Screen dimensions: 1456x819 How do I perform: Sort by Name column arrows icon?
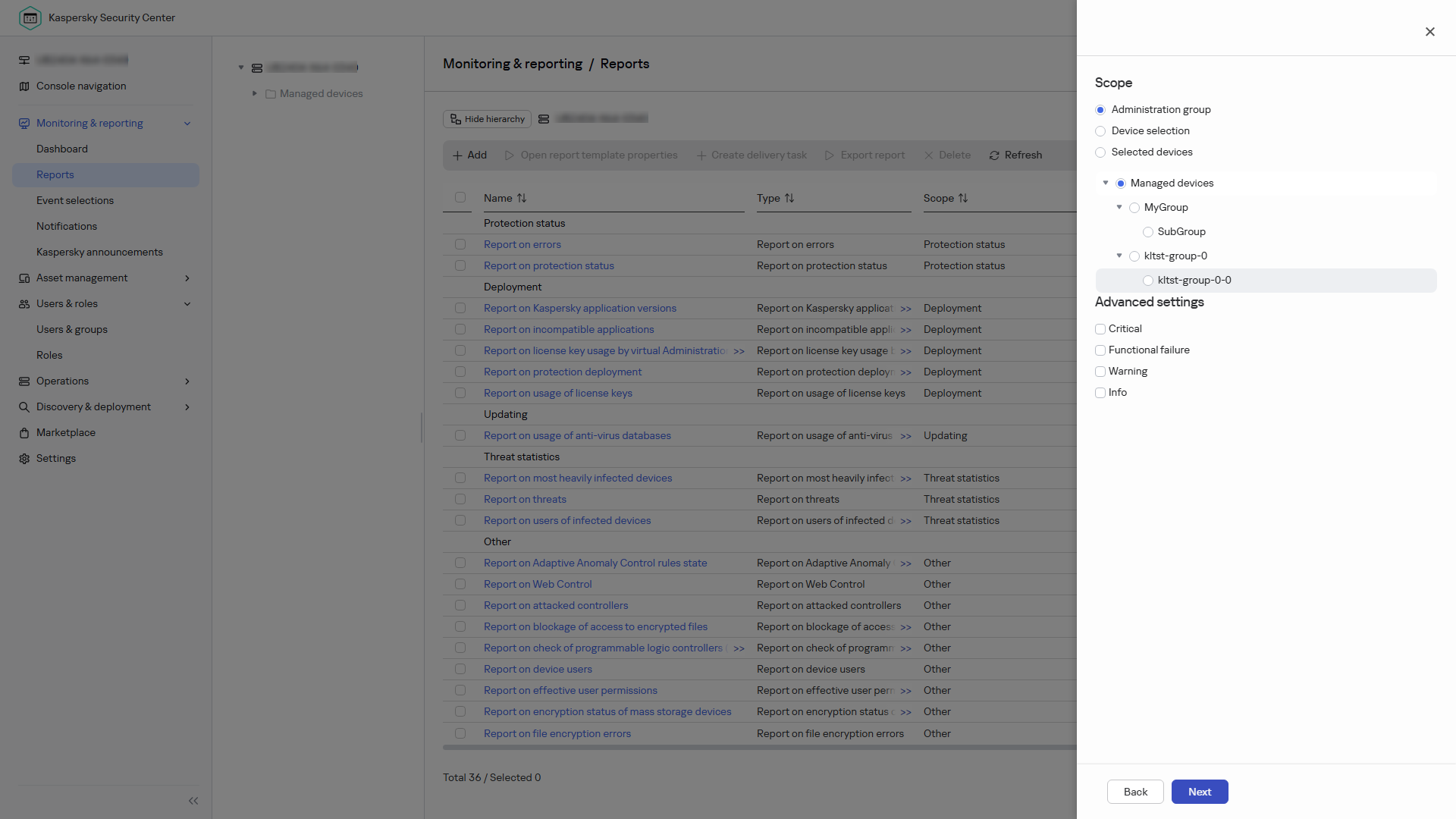(x=522, y=198)
